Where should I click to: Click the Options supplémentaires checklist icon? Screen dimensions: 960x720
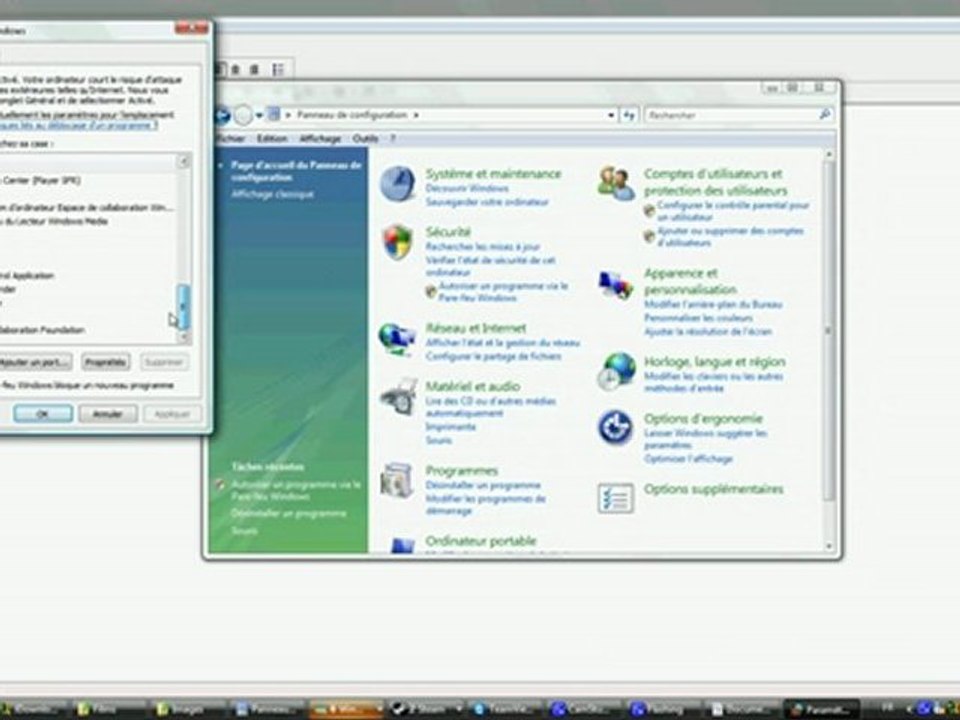coord(615,498)
